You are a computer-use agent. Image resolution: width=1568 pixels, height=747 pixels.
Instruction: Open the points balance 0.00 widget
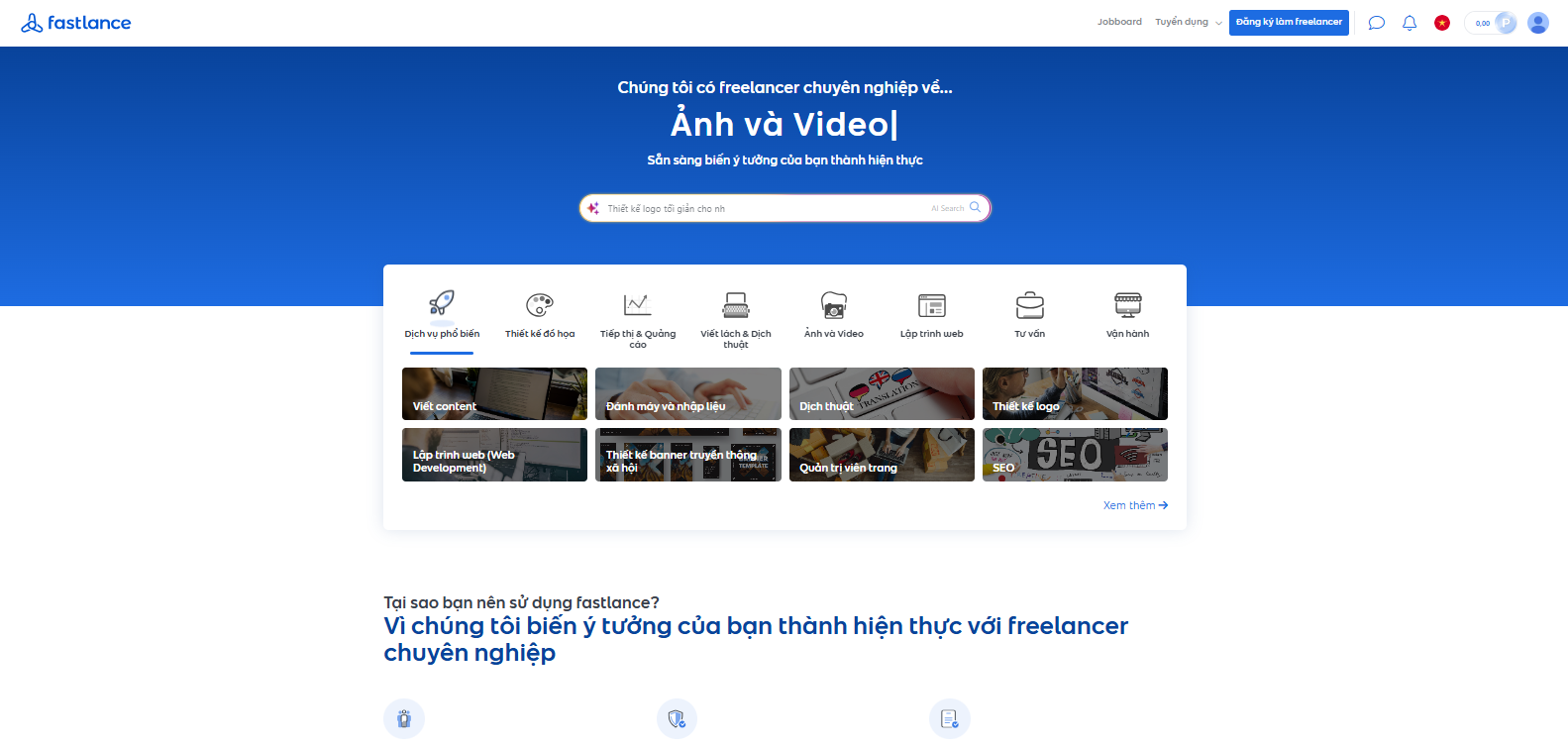click(1491, 23)
